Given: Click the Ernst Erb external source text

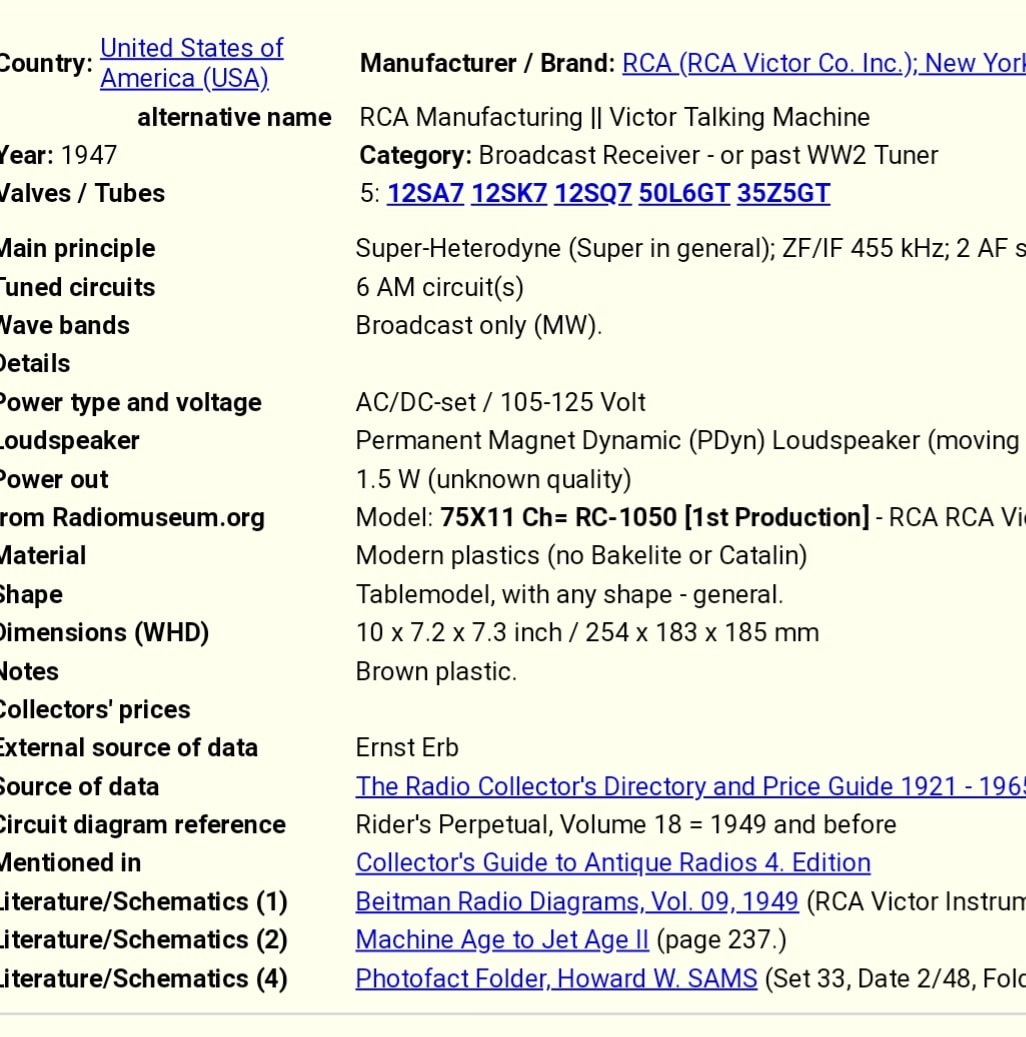Looking at the screenshot, I should pos(407,747).
